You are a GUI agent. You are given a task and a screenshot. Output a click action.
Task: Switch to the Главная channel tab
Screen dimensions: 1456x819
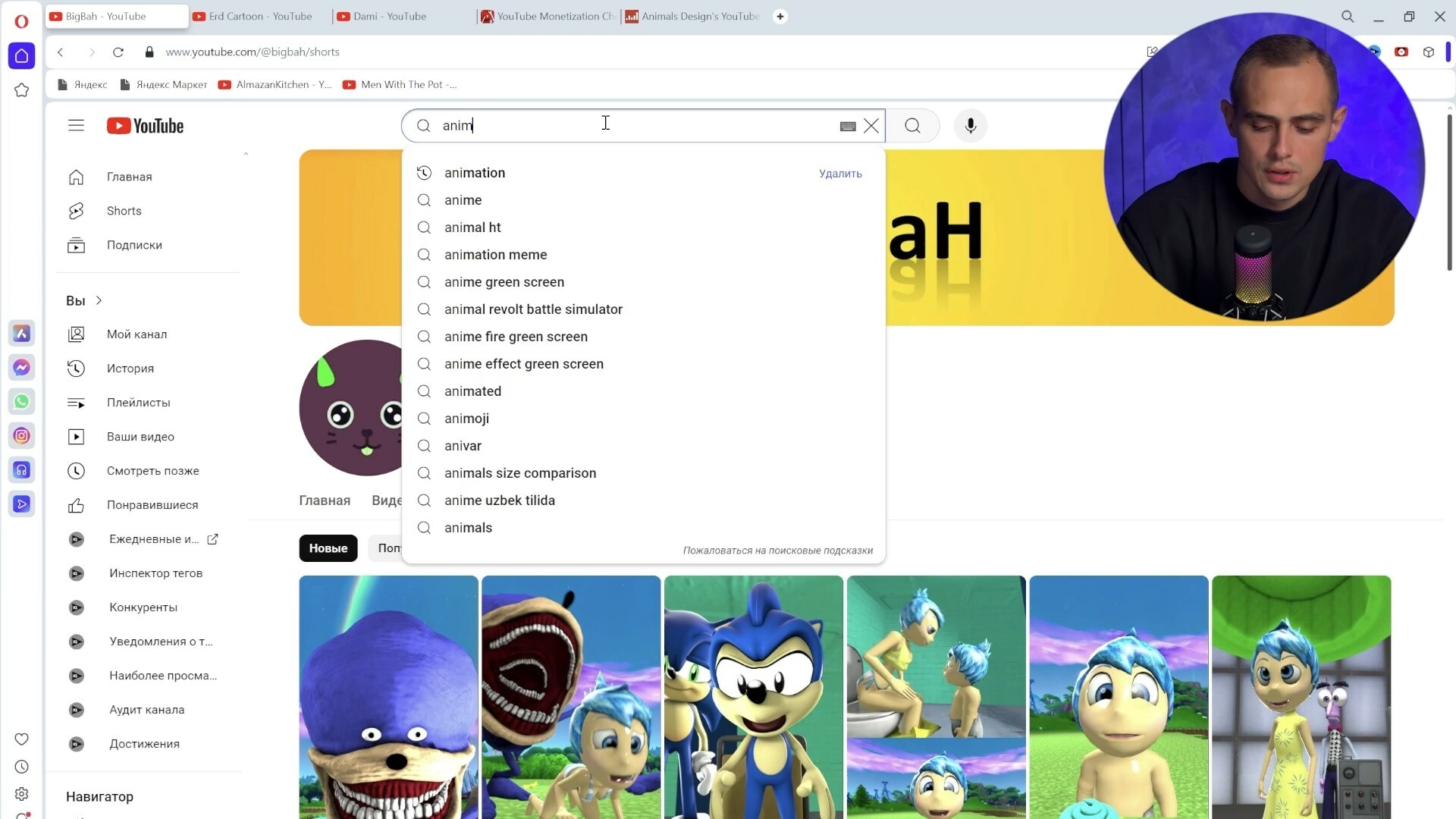325,500
